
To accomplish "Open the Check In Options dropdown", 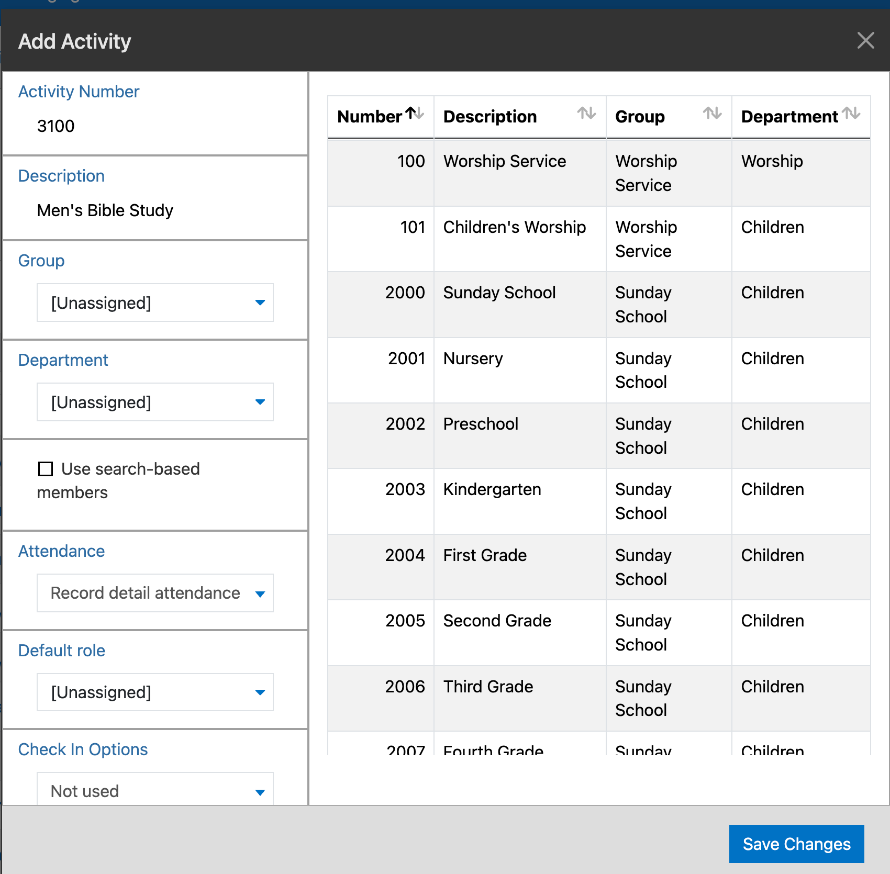I will (x=155, y=789).
